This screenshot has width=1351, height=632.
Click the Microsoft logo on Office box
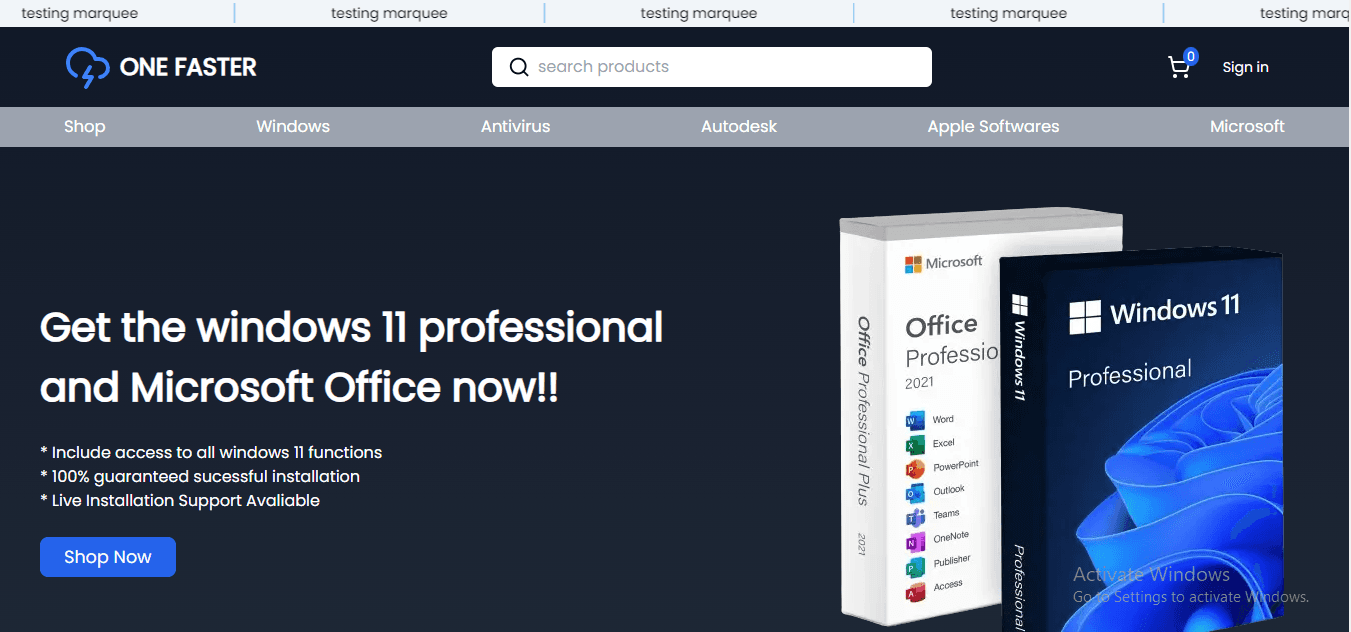tap(943, 263)
